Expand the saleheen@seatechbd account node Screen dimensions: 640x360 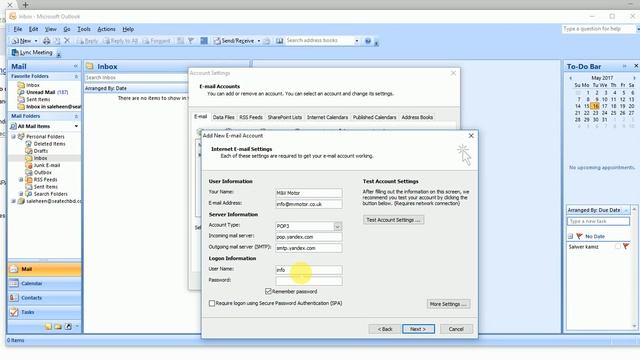pos(13,201)
